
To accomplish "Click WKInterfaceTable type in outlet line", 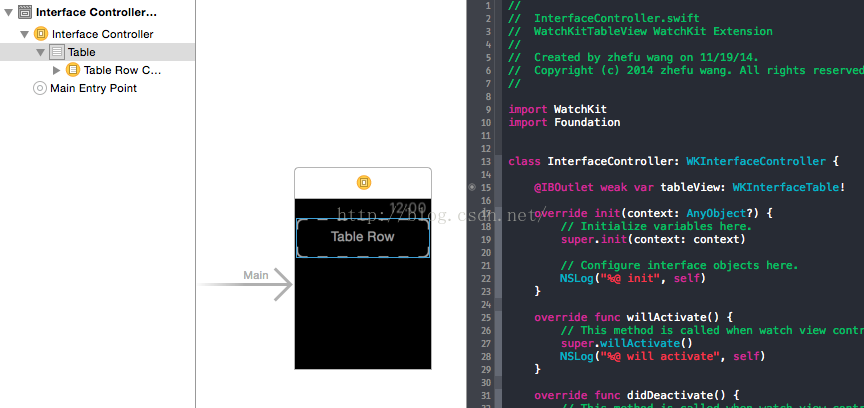I will pos(785,187).
